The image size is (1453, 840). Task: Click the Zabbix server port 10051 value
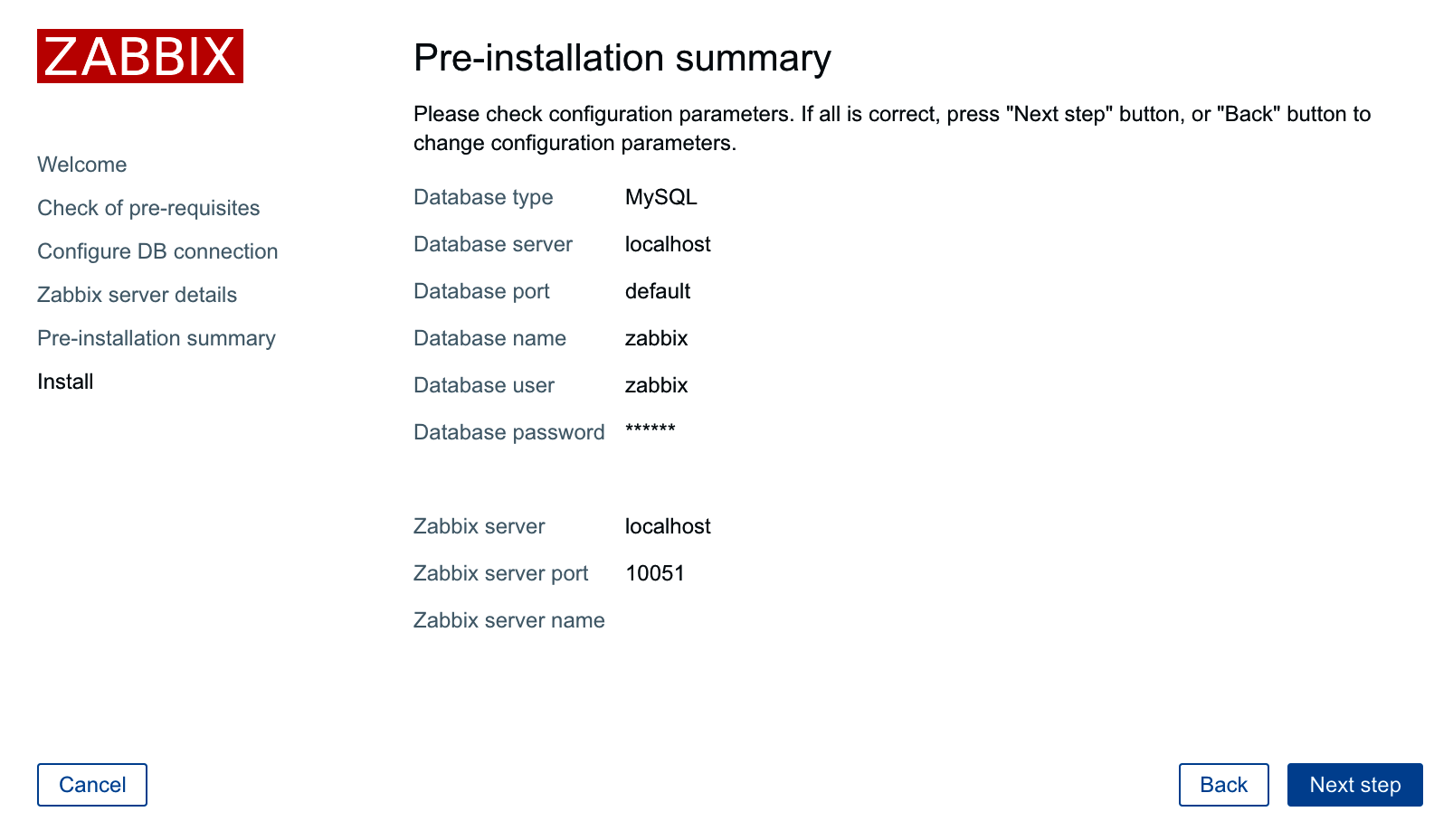pyautogui.click(x=655, y=573)
